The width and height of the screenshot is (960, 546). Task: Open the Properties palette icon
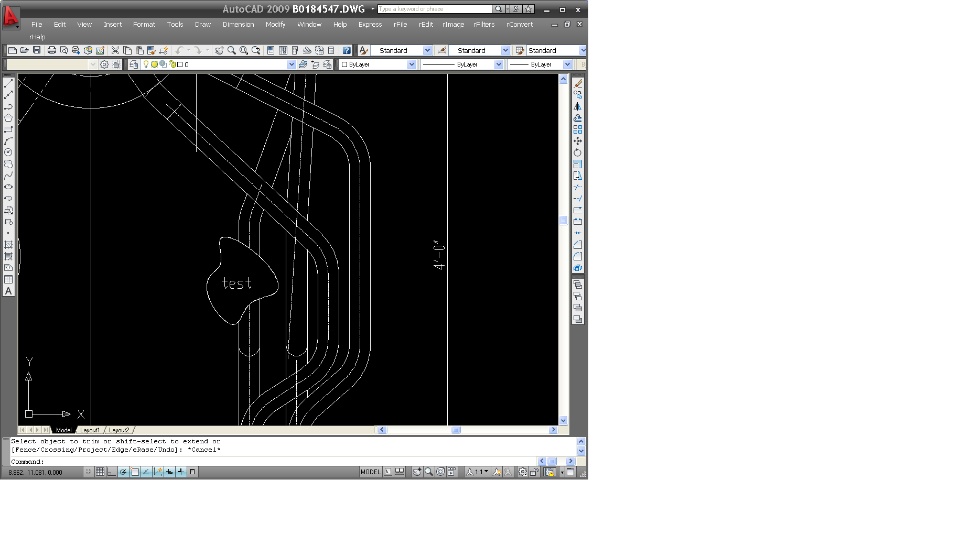pos(270,50)
